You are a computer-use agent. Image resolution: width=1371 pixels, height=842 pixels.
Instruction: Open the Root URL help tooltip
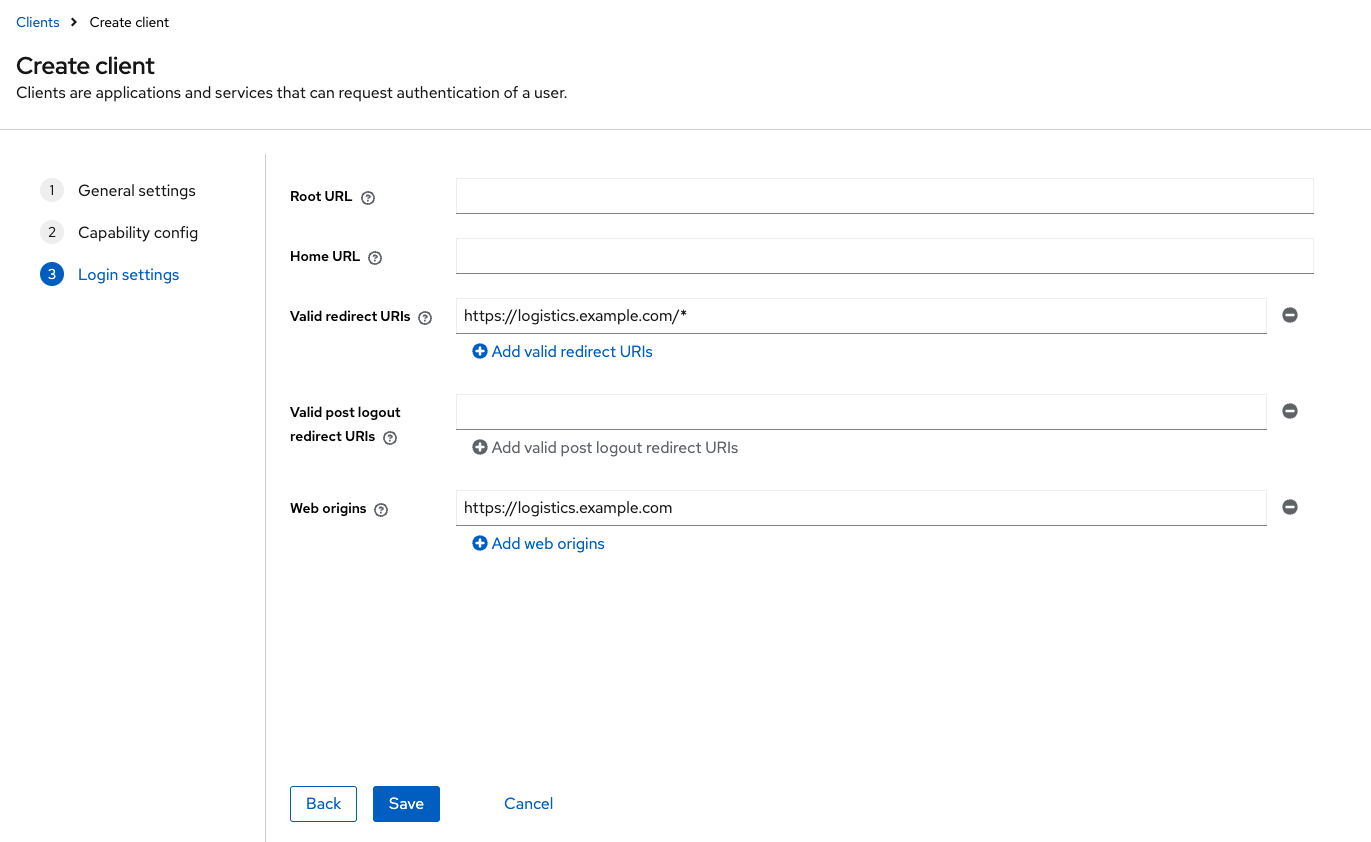click(x=367, y=197)
